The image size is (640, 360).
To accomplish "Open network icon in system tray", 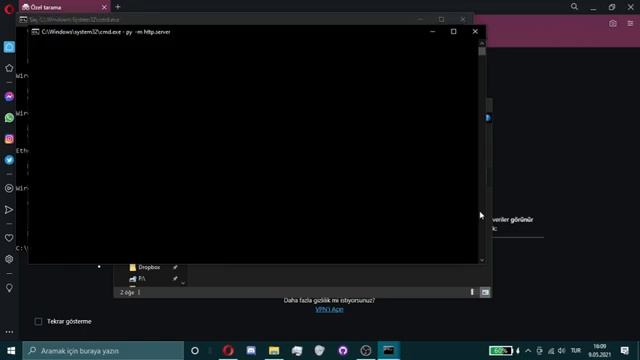I will click(551, 351).
